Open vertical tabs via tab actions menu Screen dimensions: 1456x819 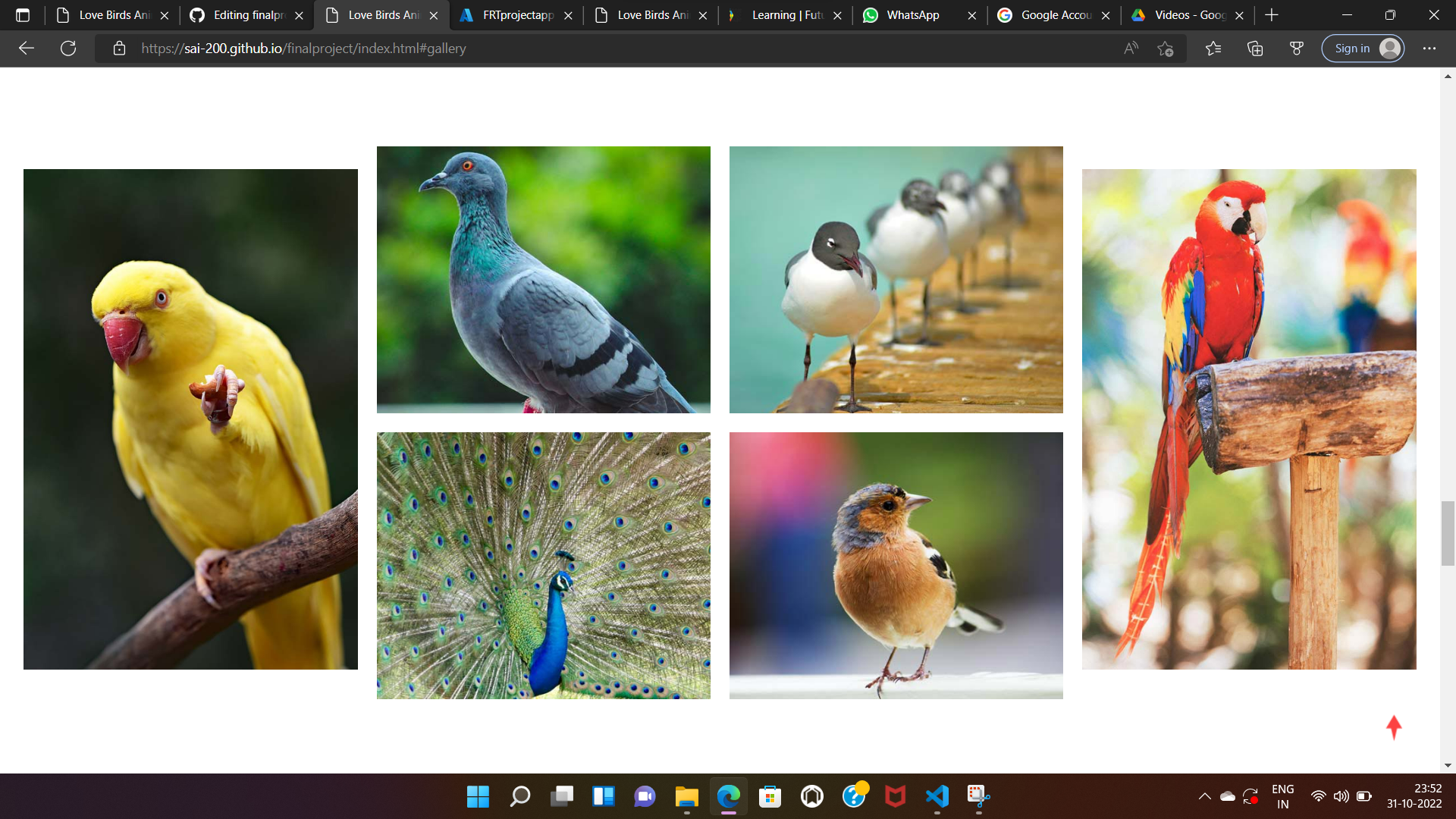pyautogui.click(x=22, y=14)
